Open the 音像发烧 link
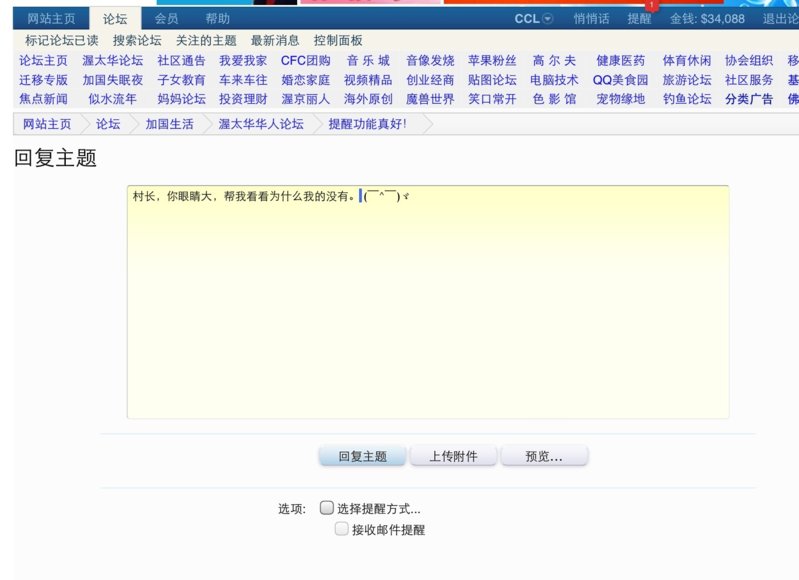This screenshot has width=799, height=580. coord(430,61)
